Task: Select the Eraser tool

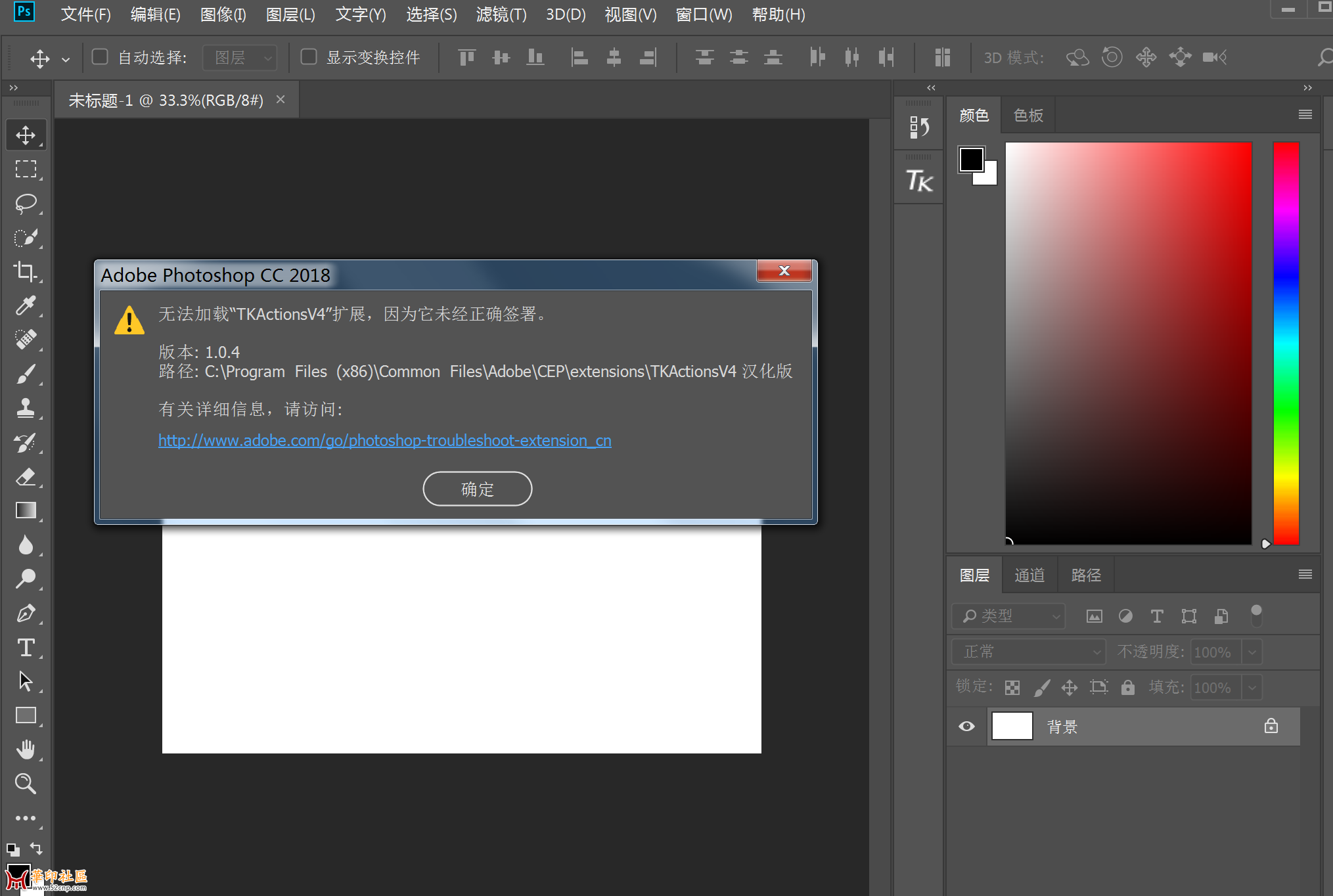Action: point(26,476)
